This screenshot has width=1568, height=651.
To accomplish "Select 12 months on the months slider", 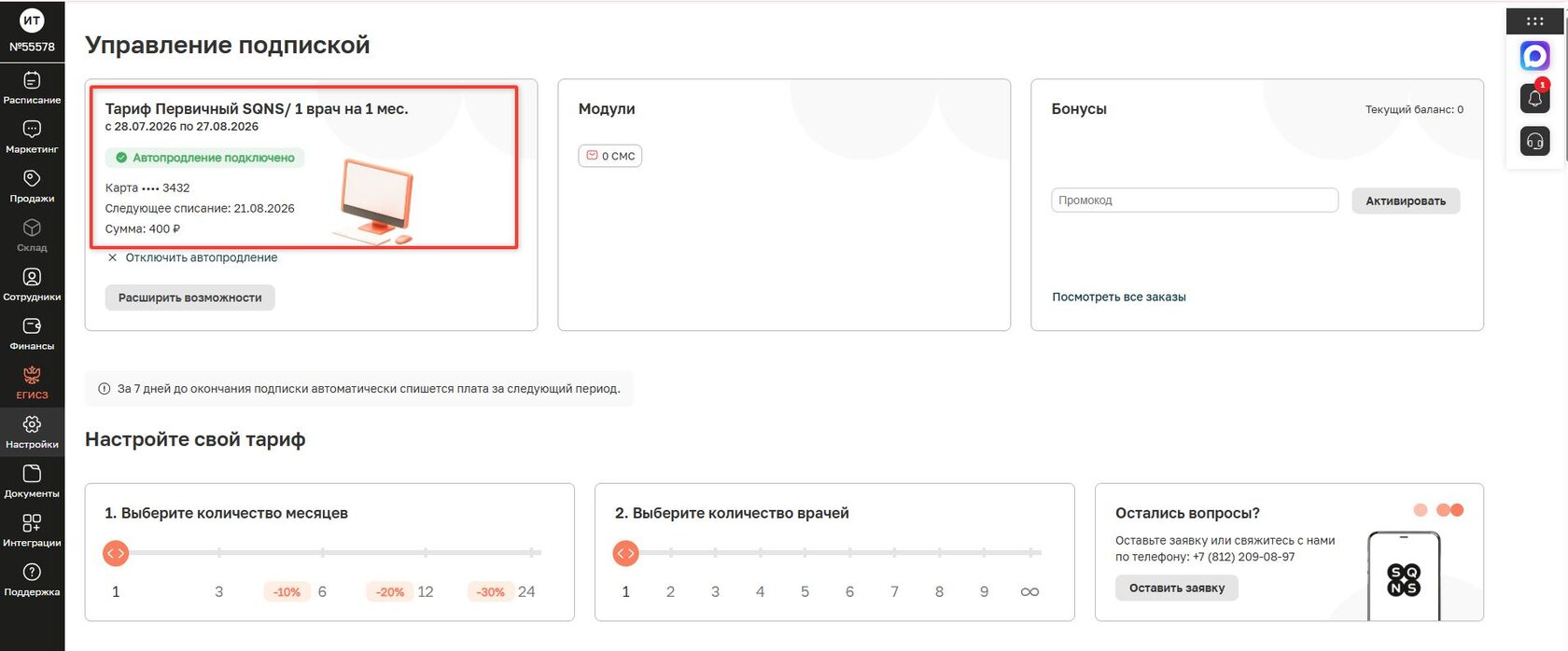I will 426,591.
